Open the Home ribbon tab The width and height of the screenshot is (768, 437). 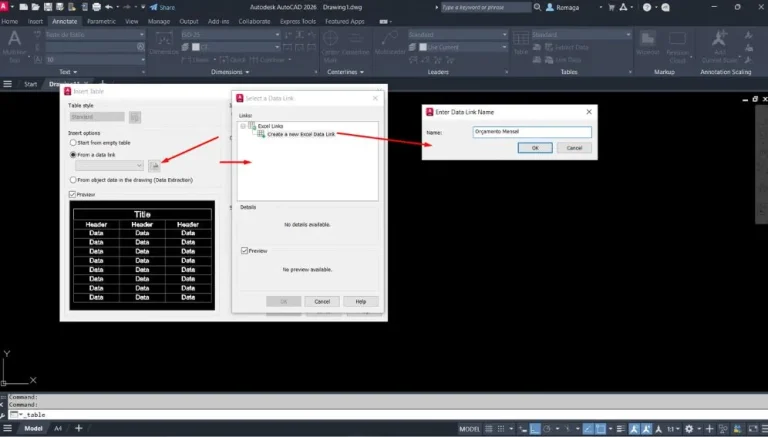tap(9, 22)
